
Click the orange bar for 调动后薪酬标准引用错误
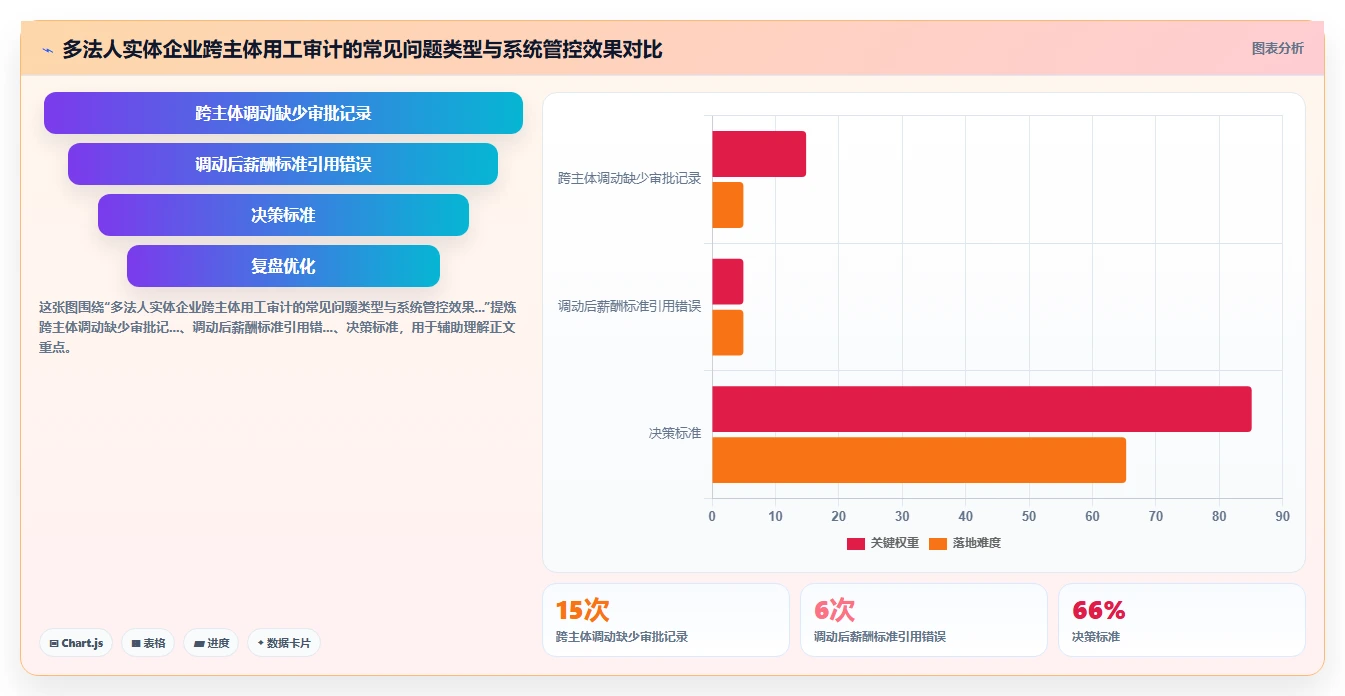click(x=727, y=332)
